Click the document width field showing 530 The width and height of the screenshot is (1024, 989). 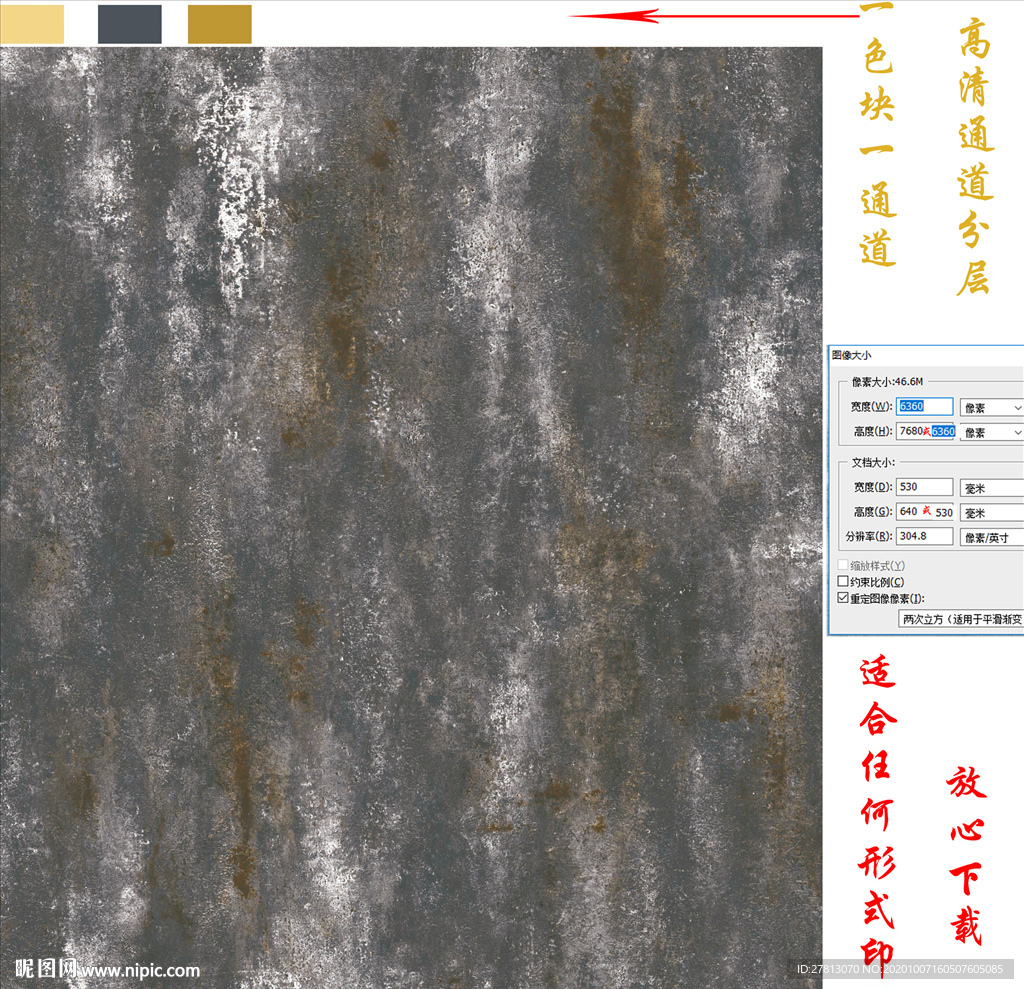click(x=924, y=487)
